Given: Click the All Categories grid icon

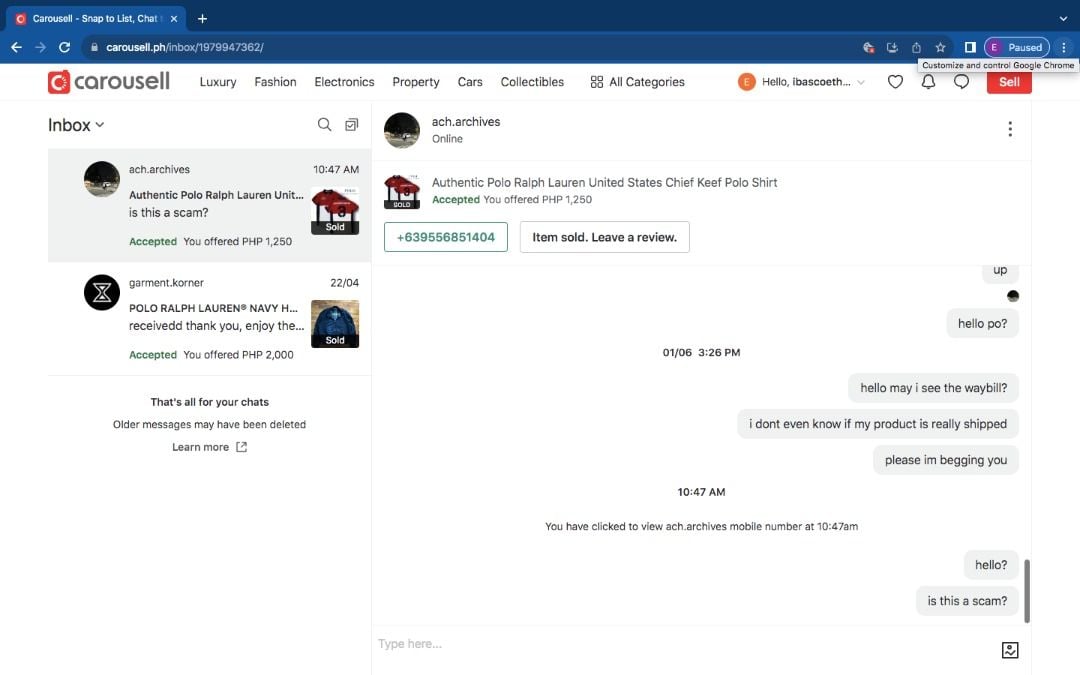Looking at the screenshot, I should tap(596, 82).
